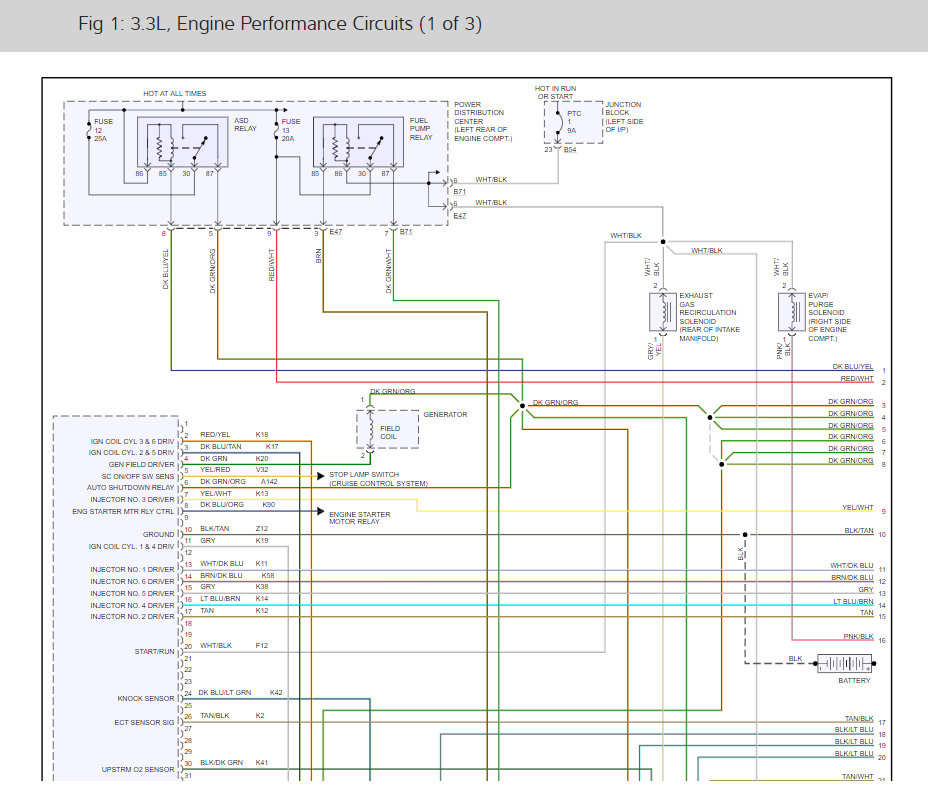
Task: Click the 'KNOCK SENSOR' pin label
Action: click(x=146, y=699)
